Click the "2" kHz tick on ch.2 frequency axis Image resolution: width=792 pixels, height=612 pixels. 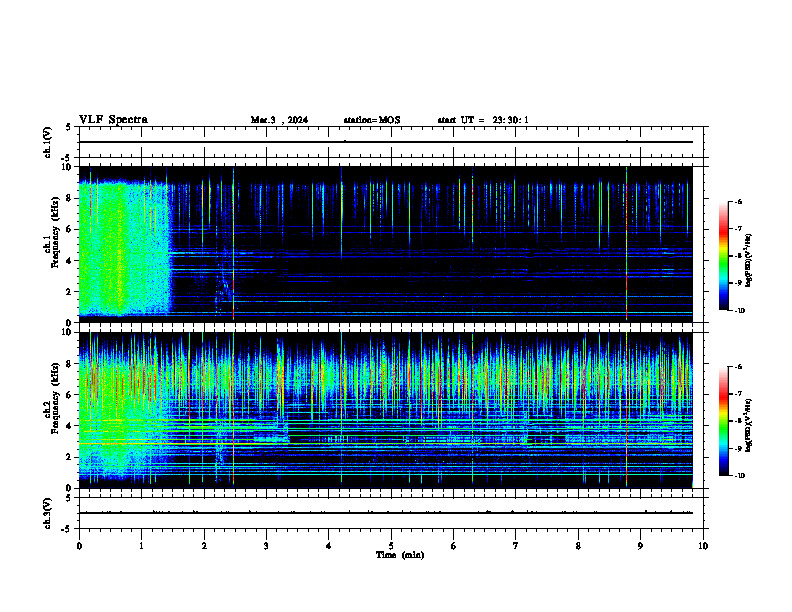[69, 457]
